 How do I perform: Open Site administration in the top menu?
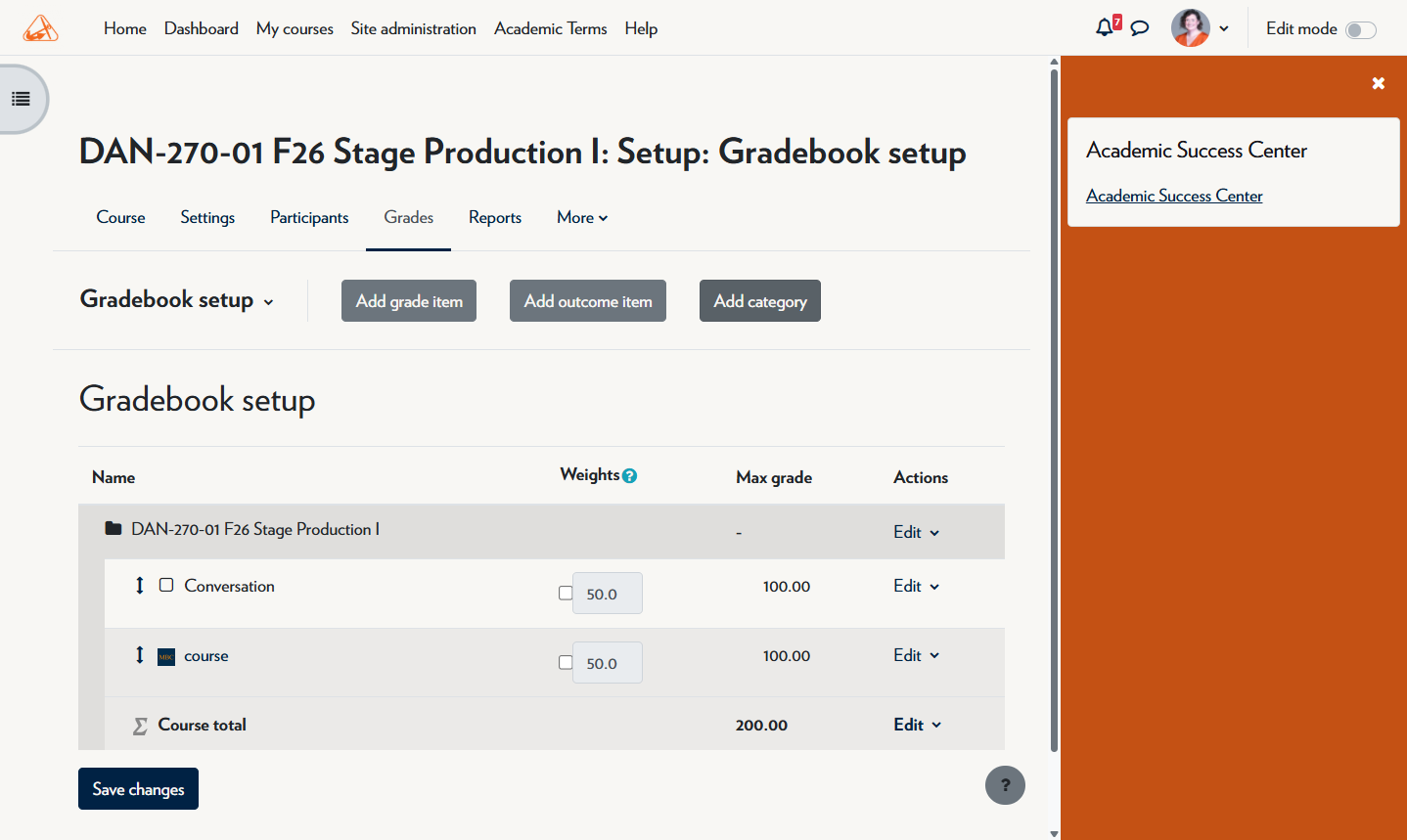pos(414,28)
